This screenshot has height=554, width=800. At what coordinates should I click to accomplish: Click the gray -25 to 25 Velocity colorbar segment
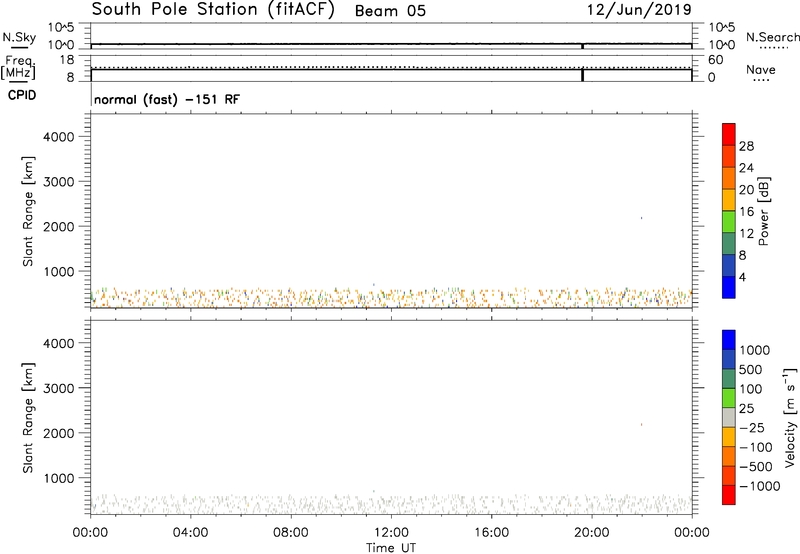click(729, 418)
